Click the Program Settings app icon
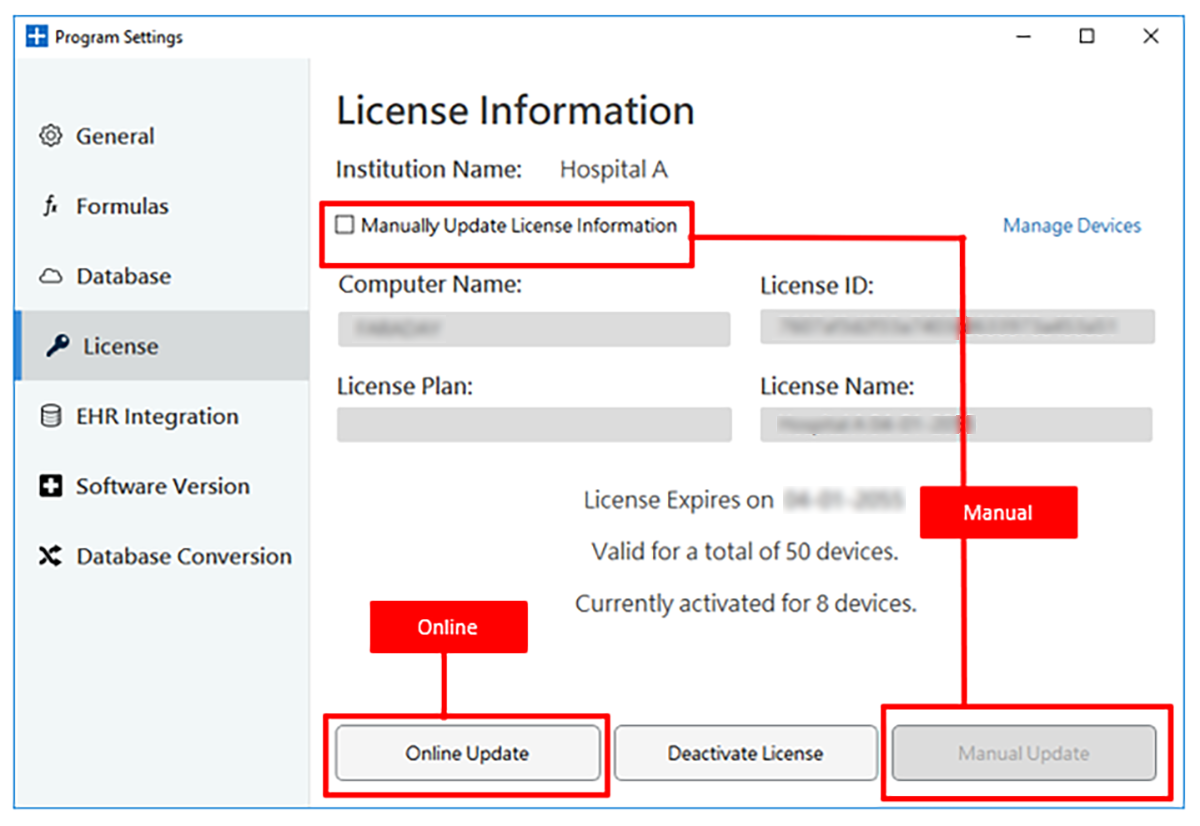The width and height of the screenshot is (1200, 826). tap(37, 37)
